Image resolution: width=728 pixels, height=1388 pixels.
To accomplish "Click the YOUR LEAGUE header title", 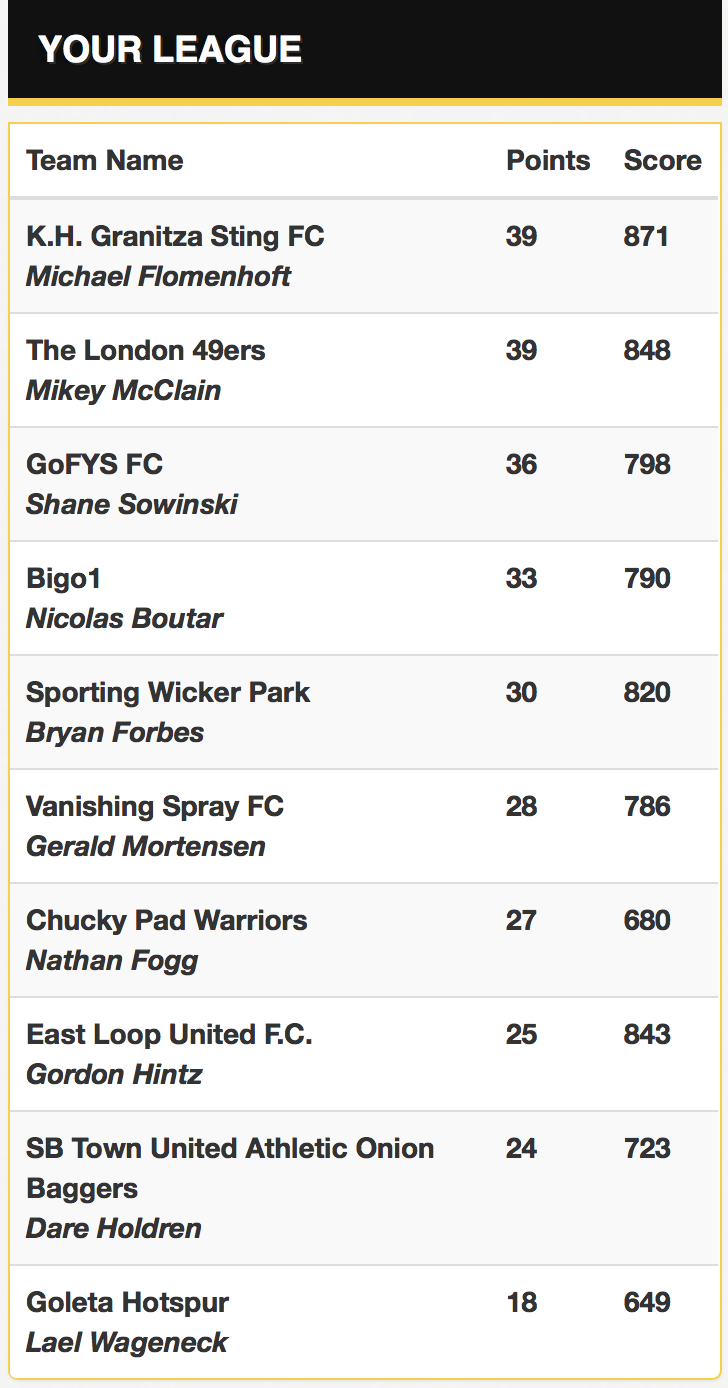I will click(x=170, y=49).
